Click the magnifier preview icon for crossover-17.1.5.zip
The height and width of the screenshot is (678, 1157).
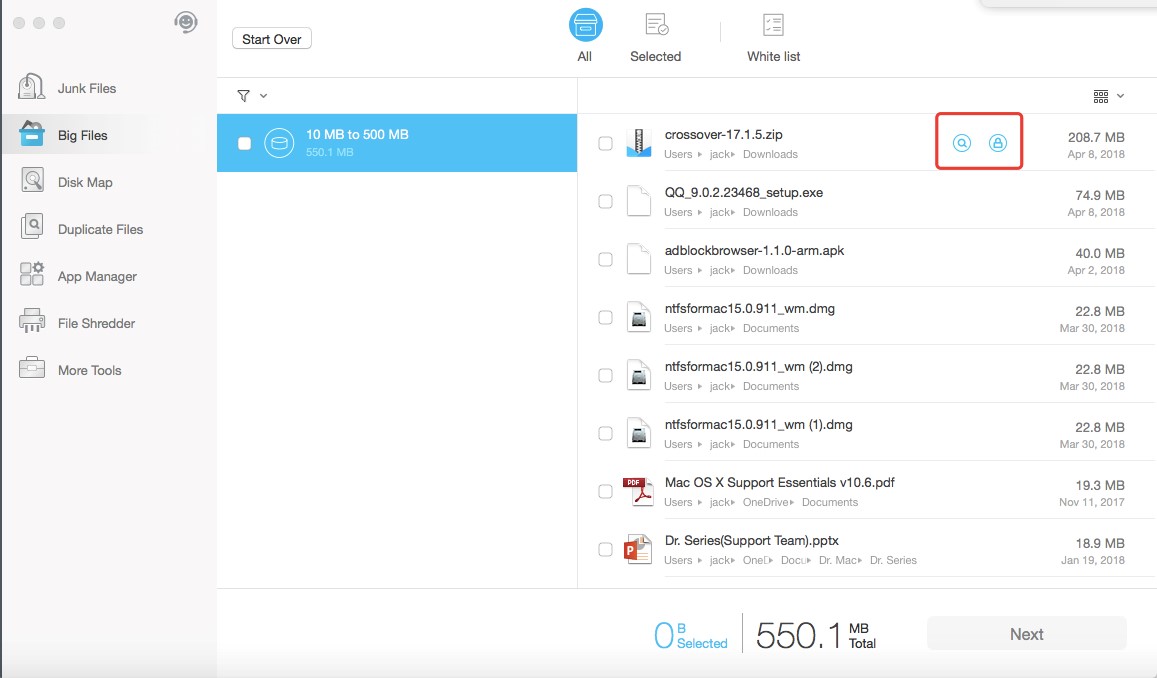point(961,143)
